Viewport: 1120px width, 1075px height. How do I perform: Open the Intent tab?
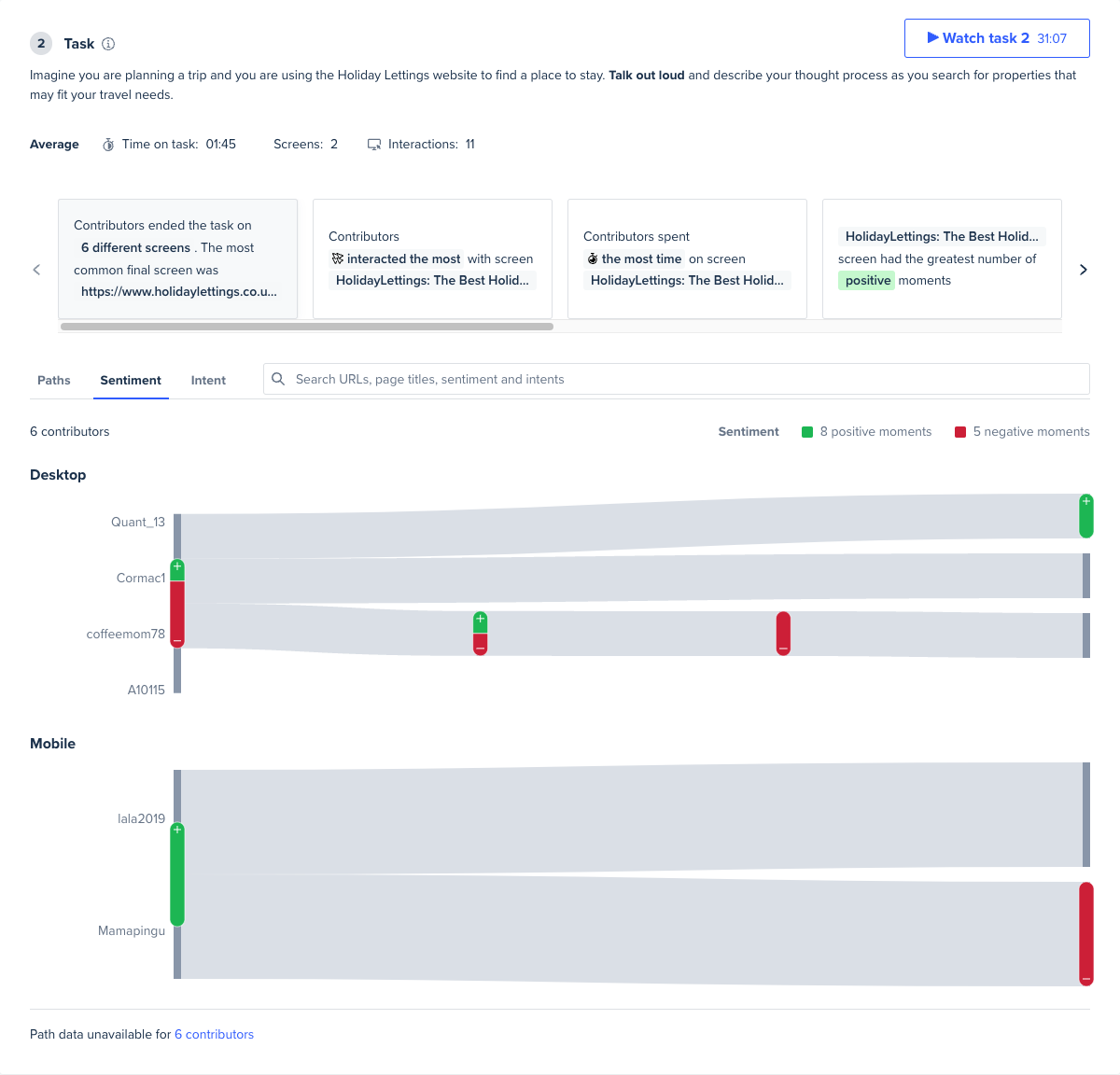208,380
